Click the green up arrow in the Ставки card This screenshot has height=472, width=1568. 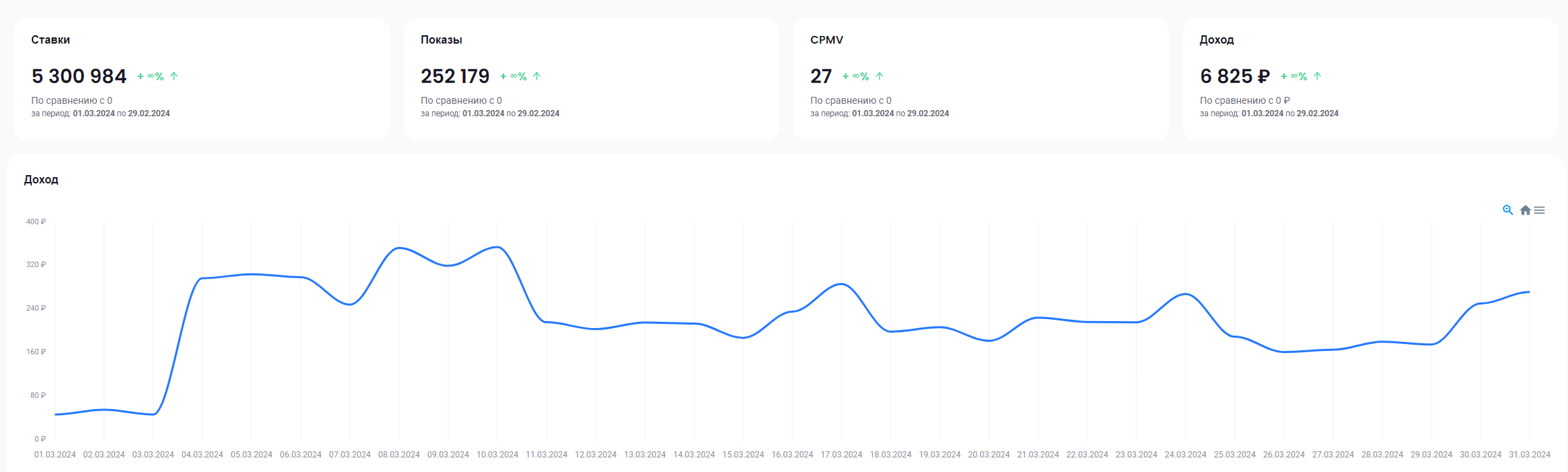coord(174,76)
